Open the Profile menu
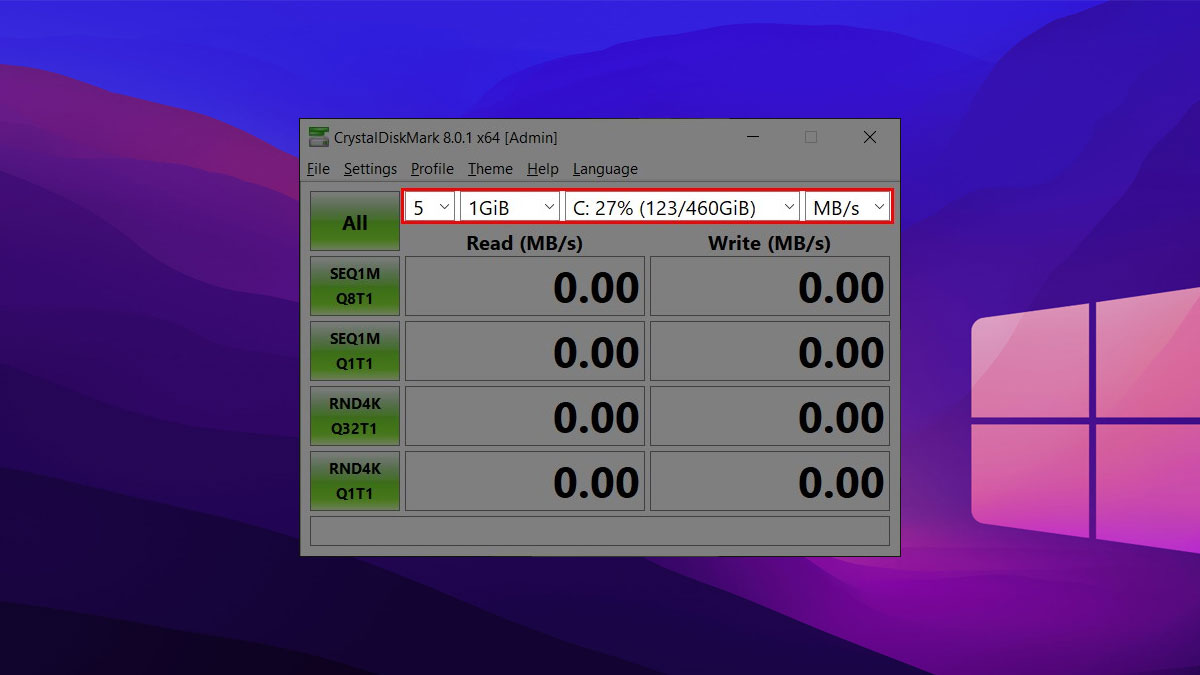 click(432, 169)
